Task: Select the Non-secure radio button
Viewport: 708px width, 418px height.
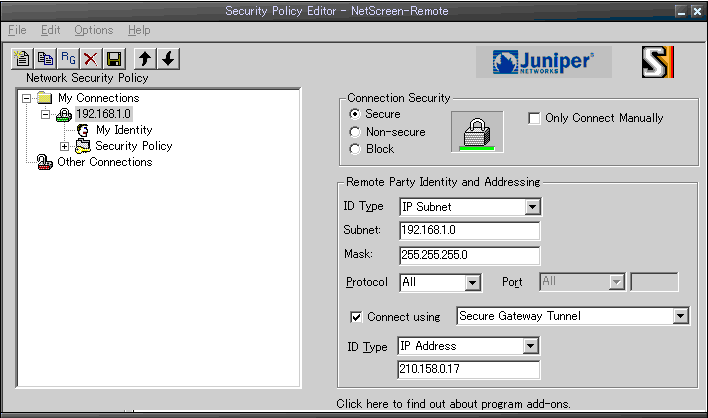Action: click(355, 132)
